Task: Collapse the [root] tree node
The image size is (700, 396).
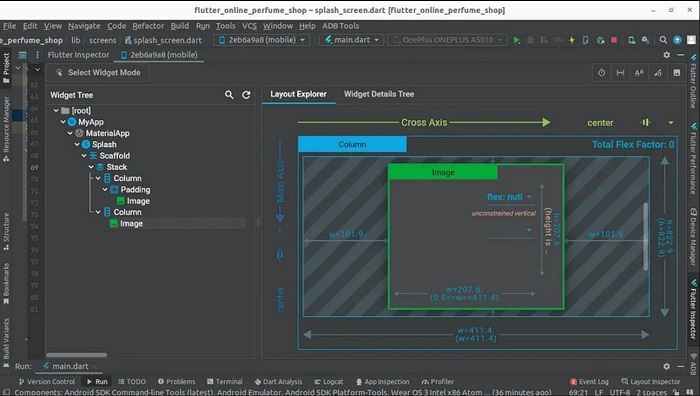Action: coord(56,110)
